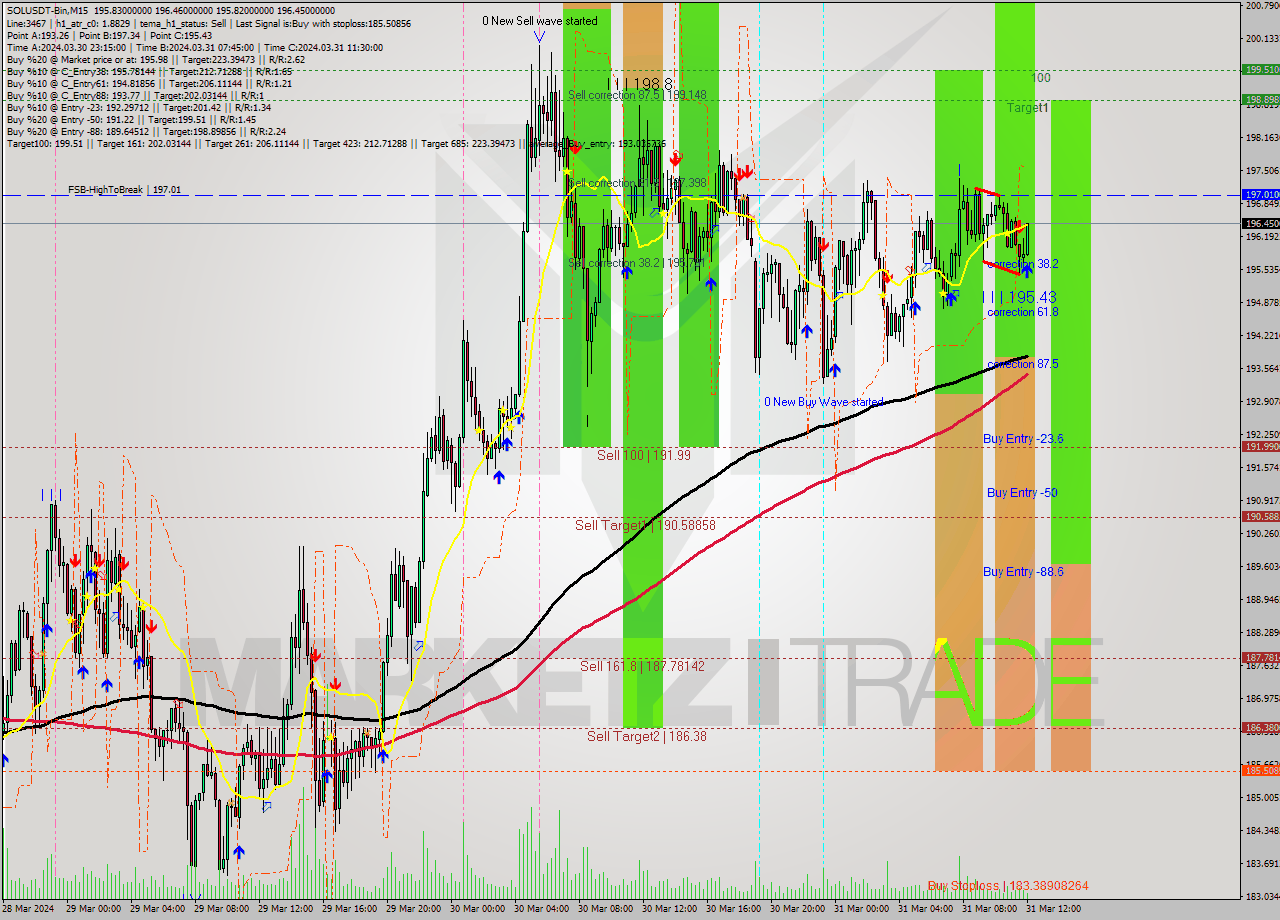Select the 'Buy Stoploss | 183.38908264' label
Viewport: 1280px width, 920px height.
[1008, 886]
